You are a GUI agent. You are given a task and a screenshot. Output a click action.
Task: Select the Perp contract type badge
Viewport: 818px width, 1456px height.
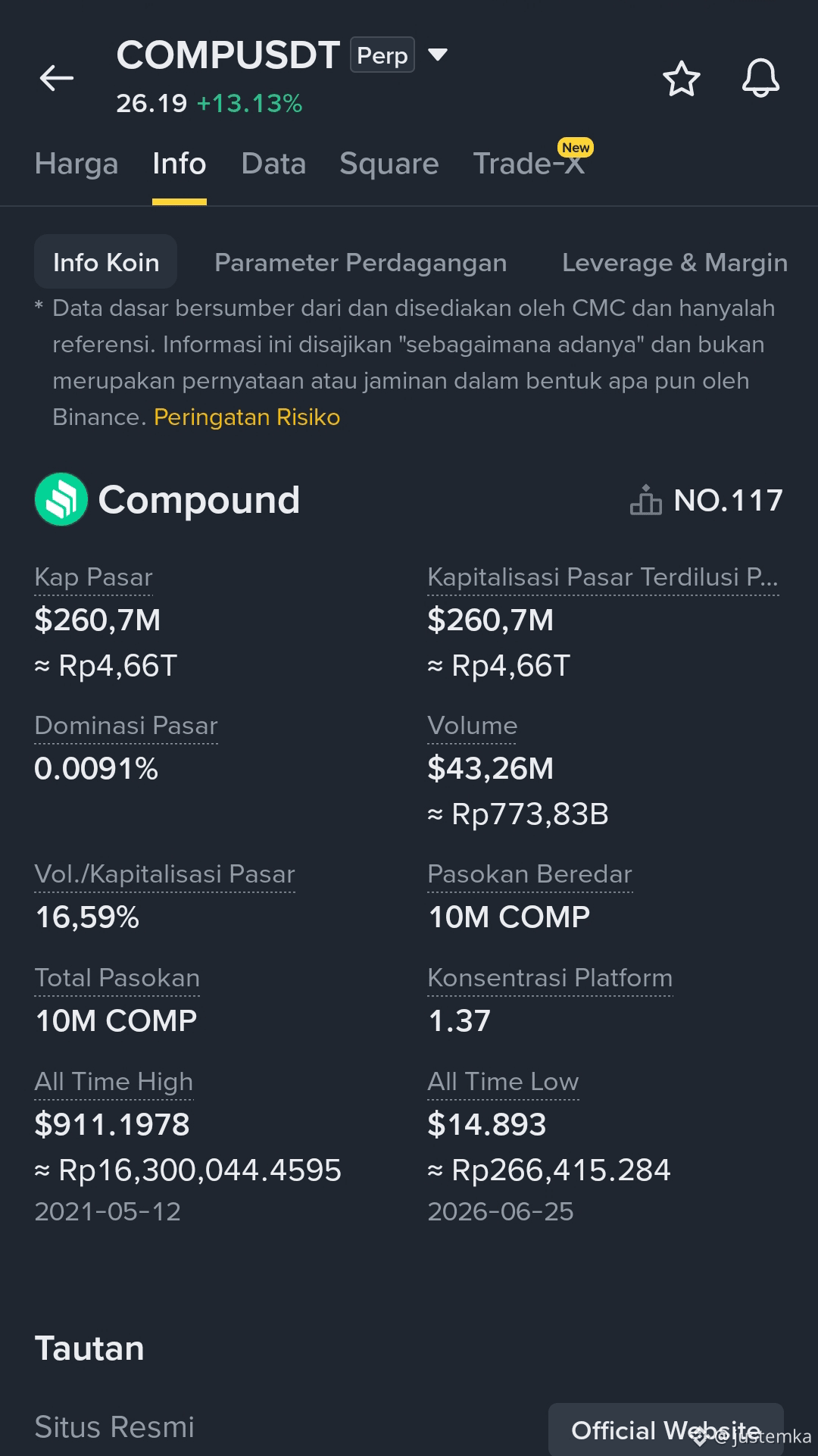tap(382, 55)
